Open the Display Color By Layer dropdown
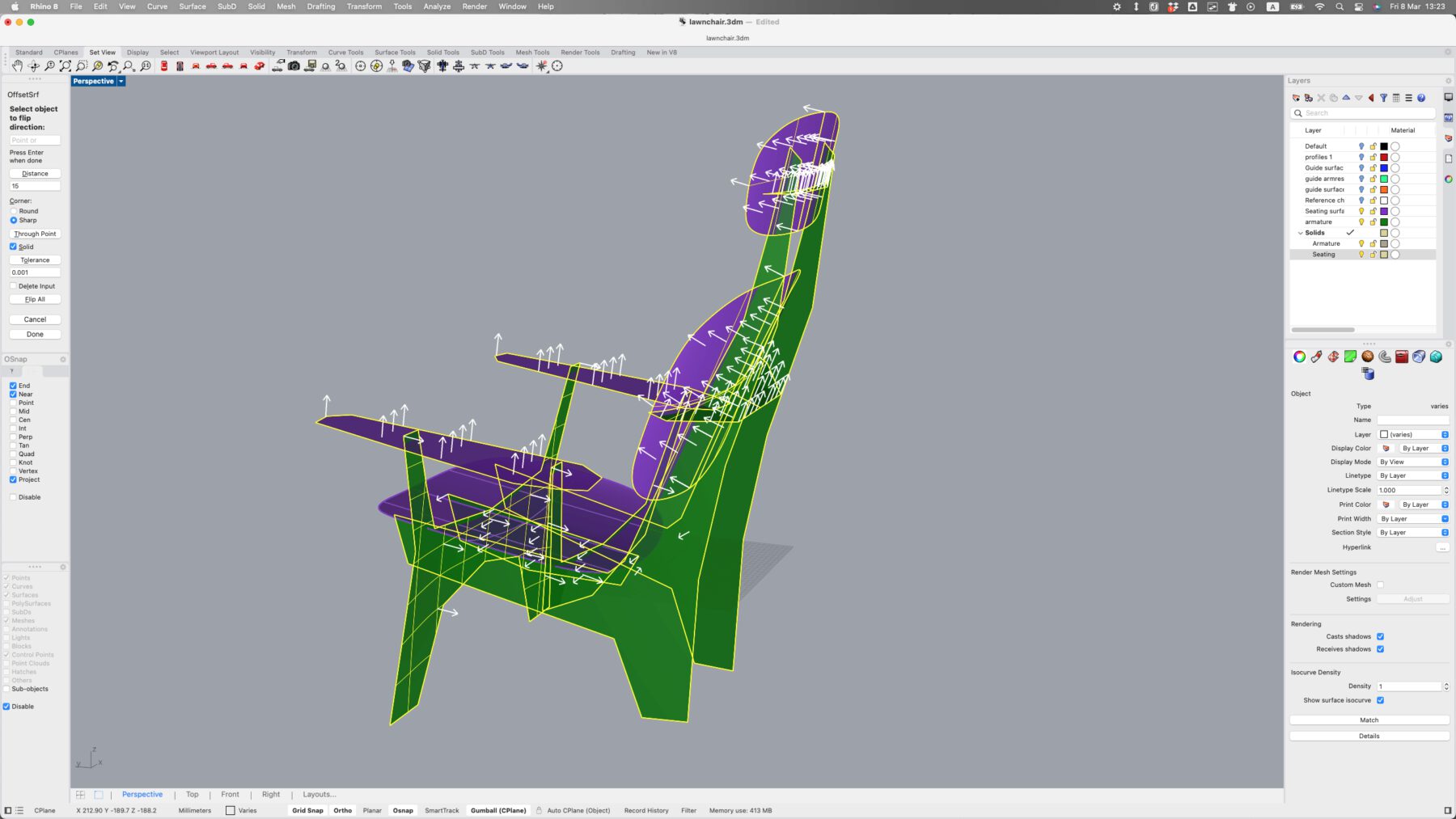Screen dimensions: 1456x819 click(x=1424, y=448)
